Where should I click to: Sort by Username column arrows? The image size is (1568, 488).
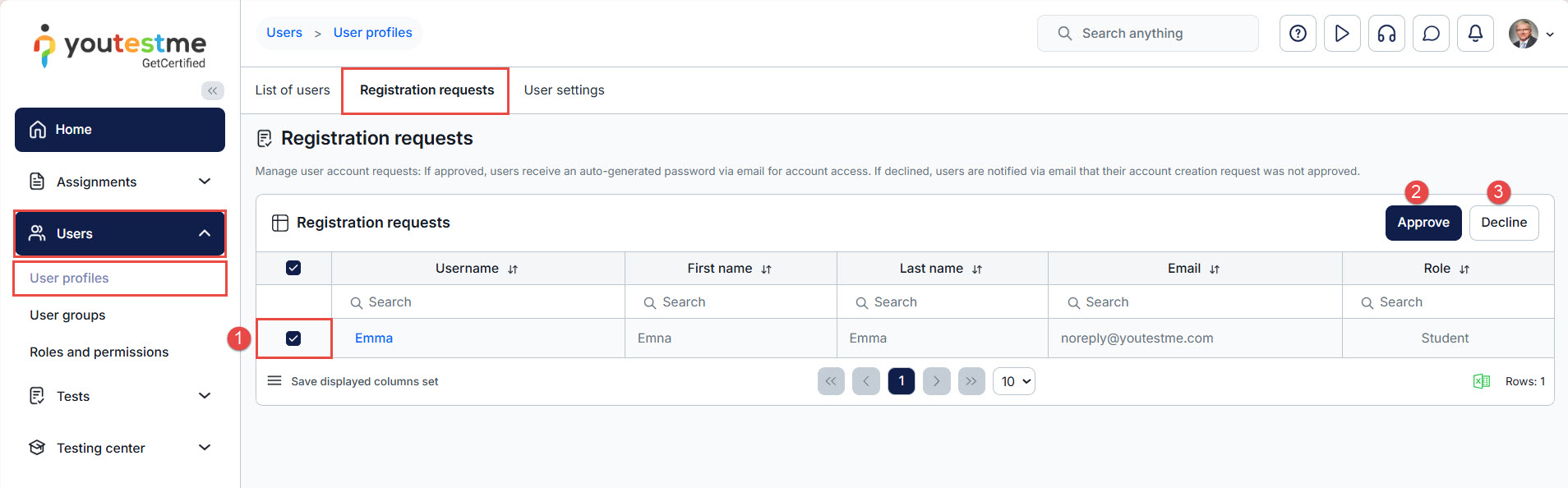[513, 269]
